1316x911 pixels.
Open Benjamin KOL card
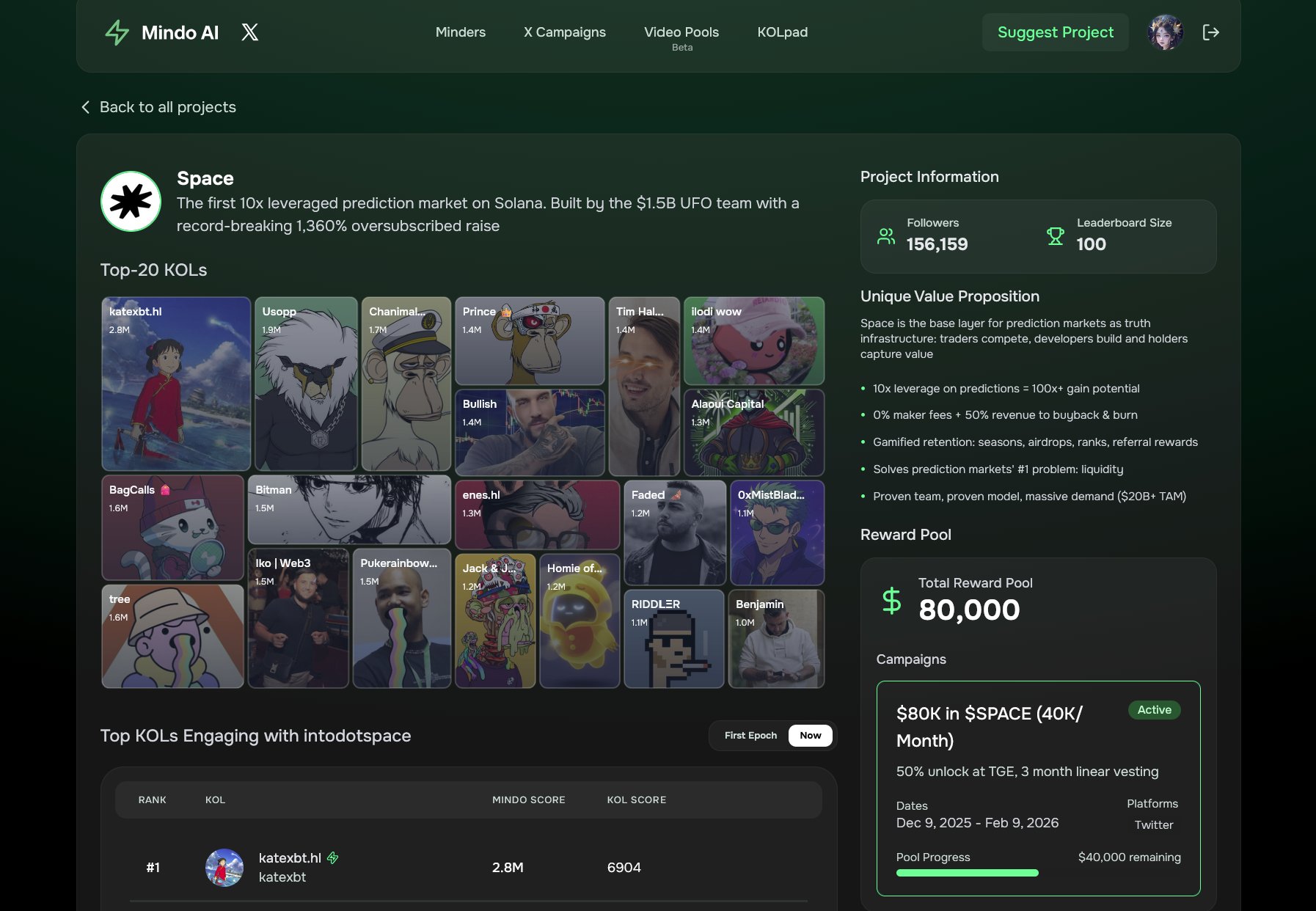(x=776, y=639)
